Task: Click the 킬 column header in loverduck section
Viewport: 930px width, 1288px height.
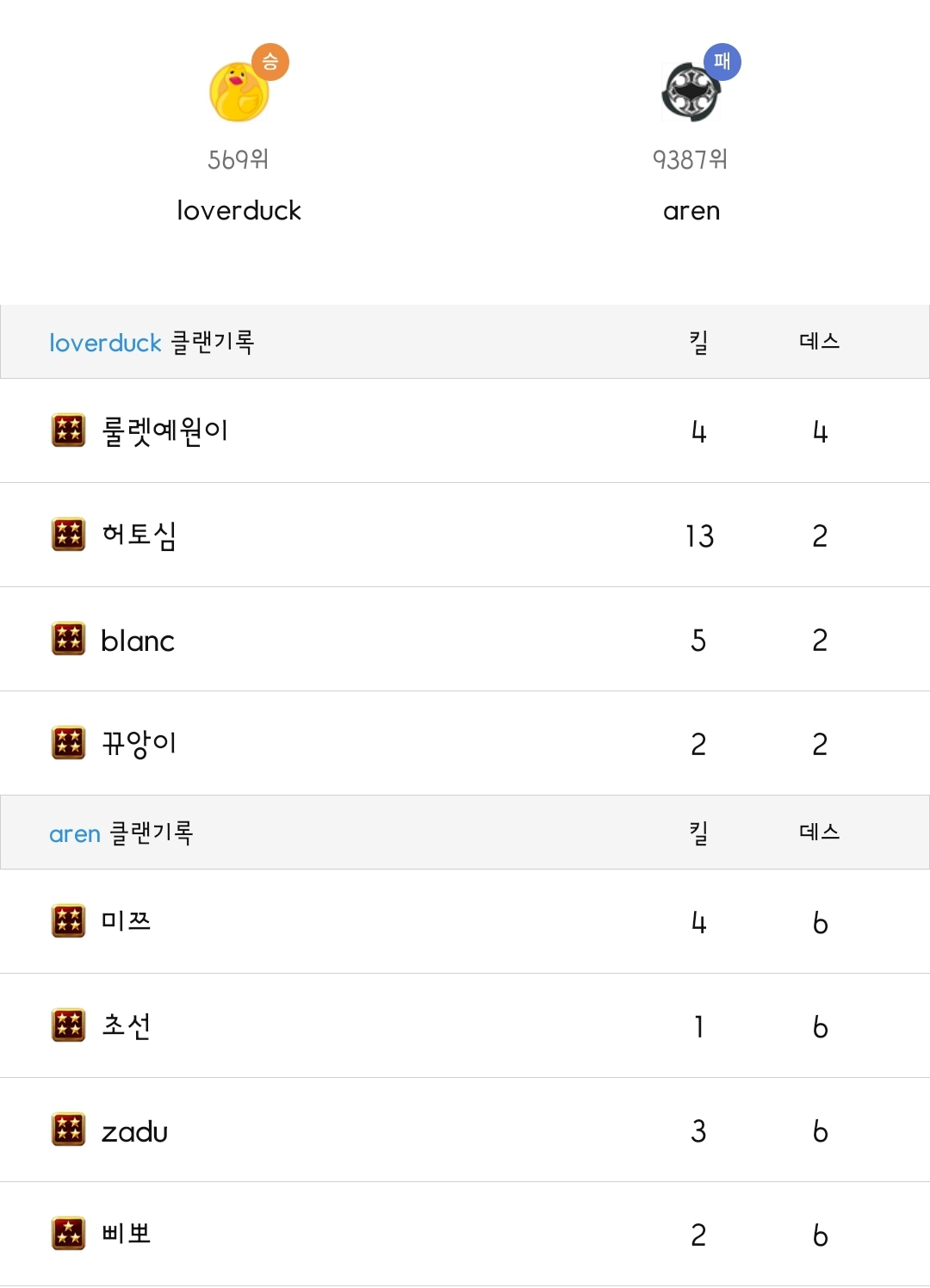Action: pyautogui.click(x=698, y=342)
